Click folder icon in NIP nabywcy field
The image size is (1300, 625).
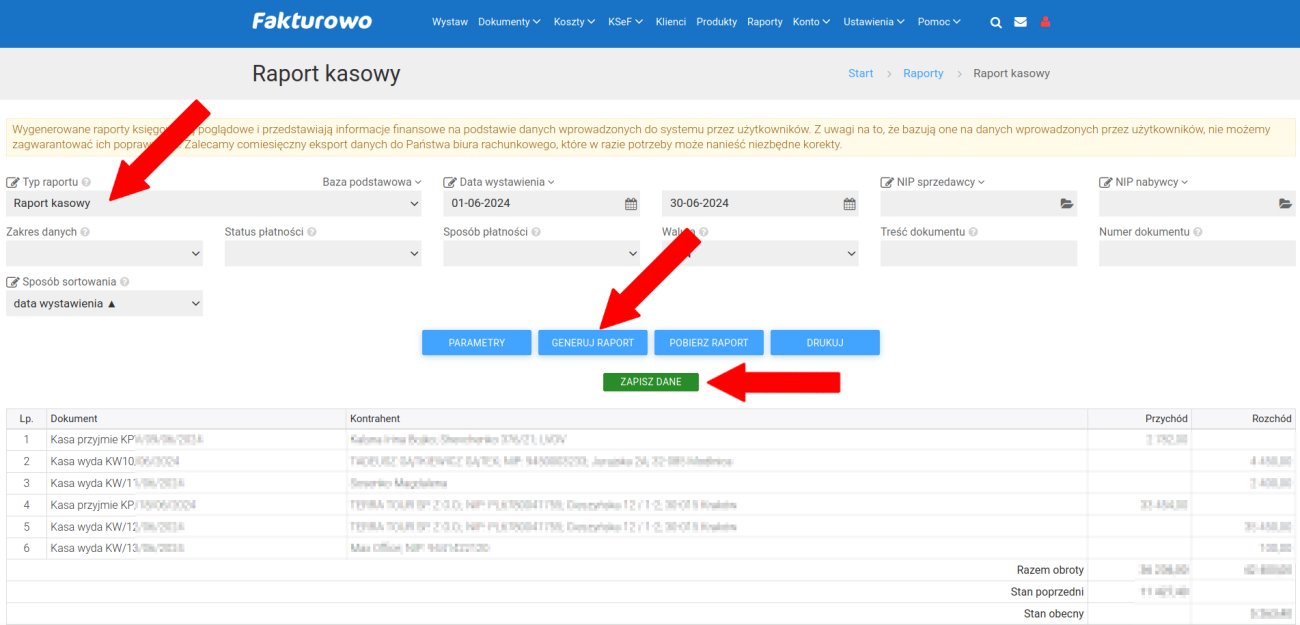[1285, 204]
